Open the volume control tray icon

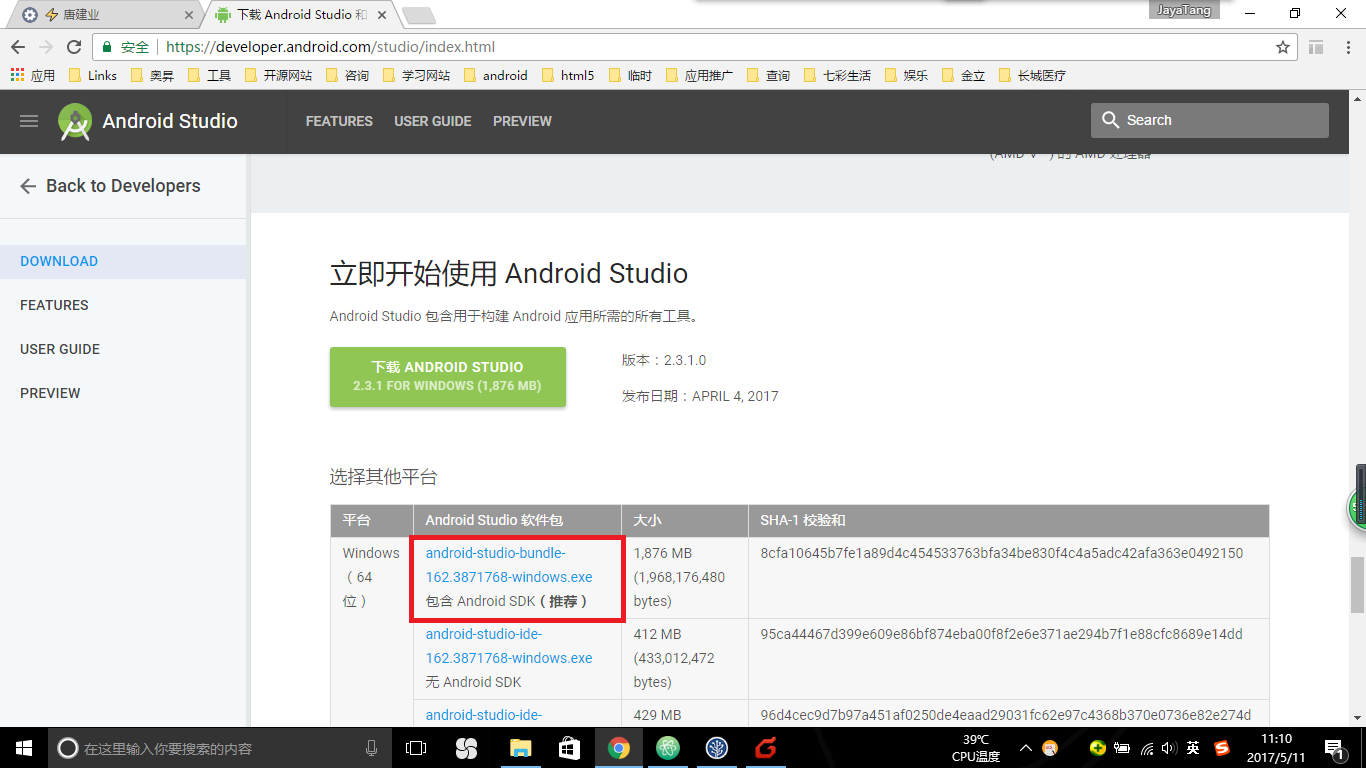pyautogui.click(x=1170, y=748)
